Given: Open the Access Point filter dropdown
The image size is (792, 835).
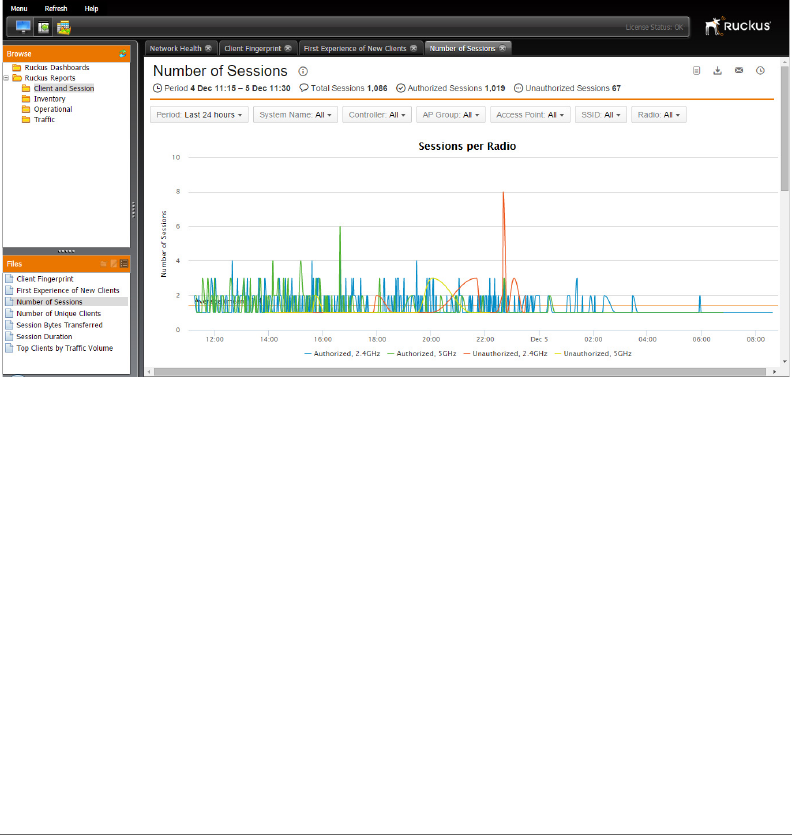Looking at the screenshot, I should point(530,115).
